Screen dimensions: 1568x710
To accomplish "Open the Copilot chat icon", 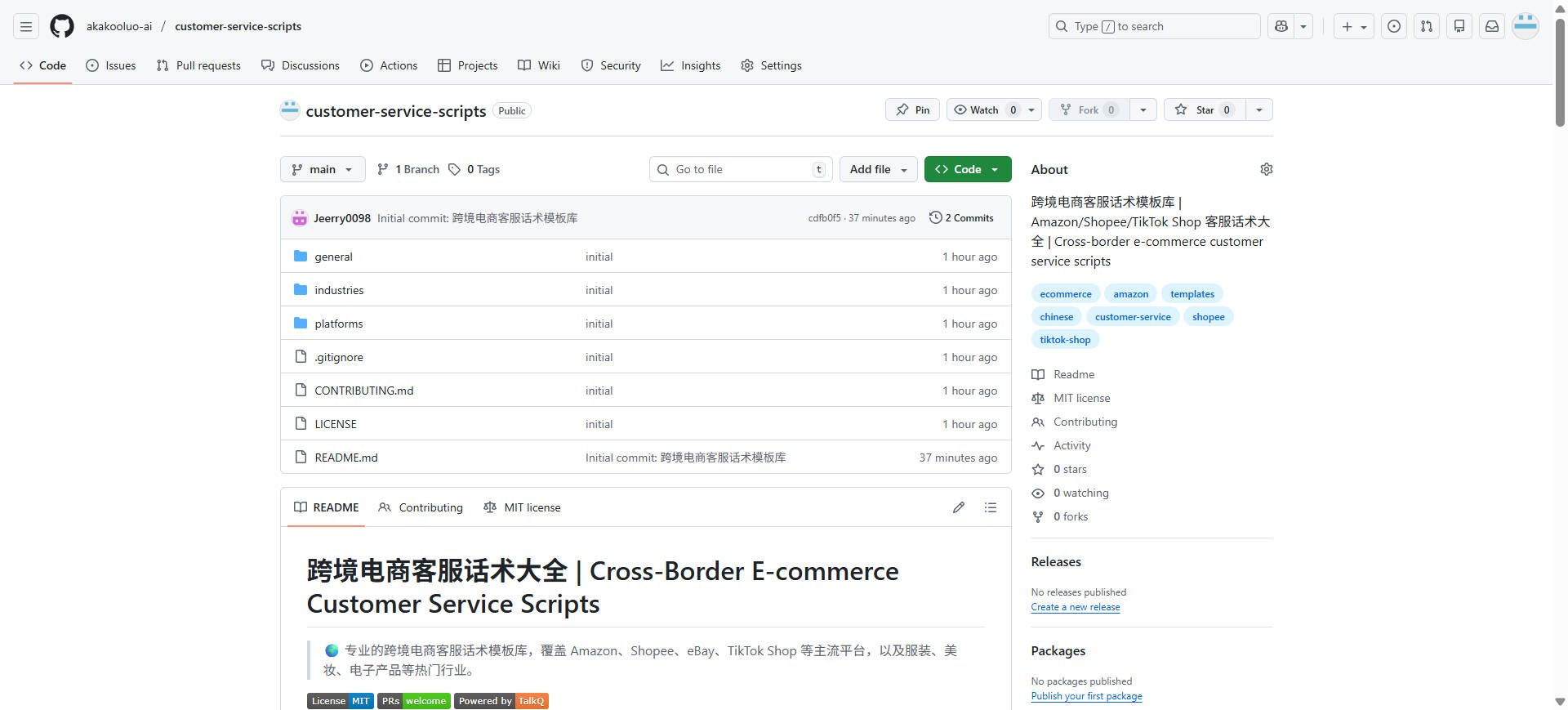I will coord(1281,26).
